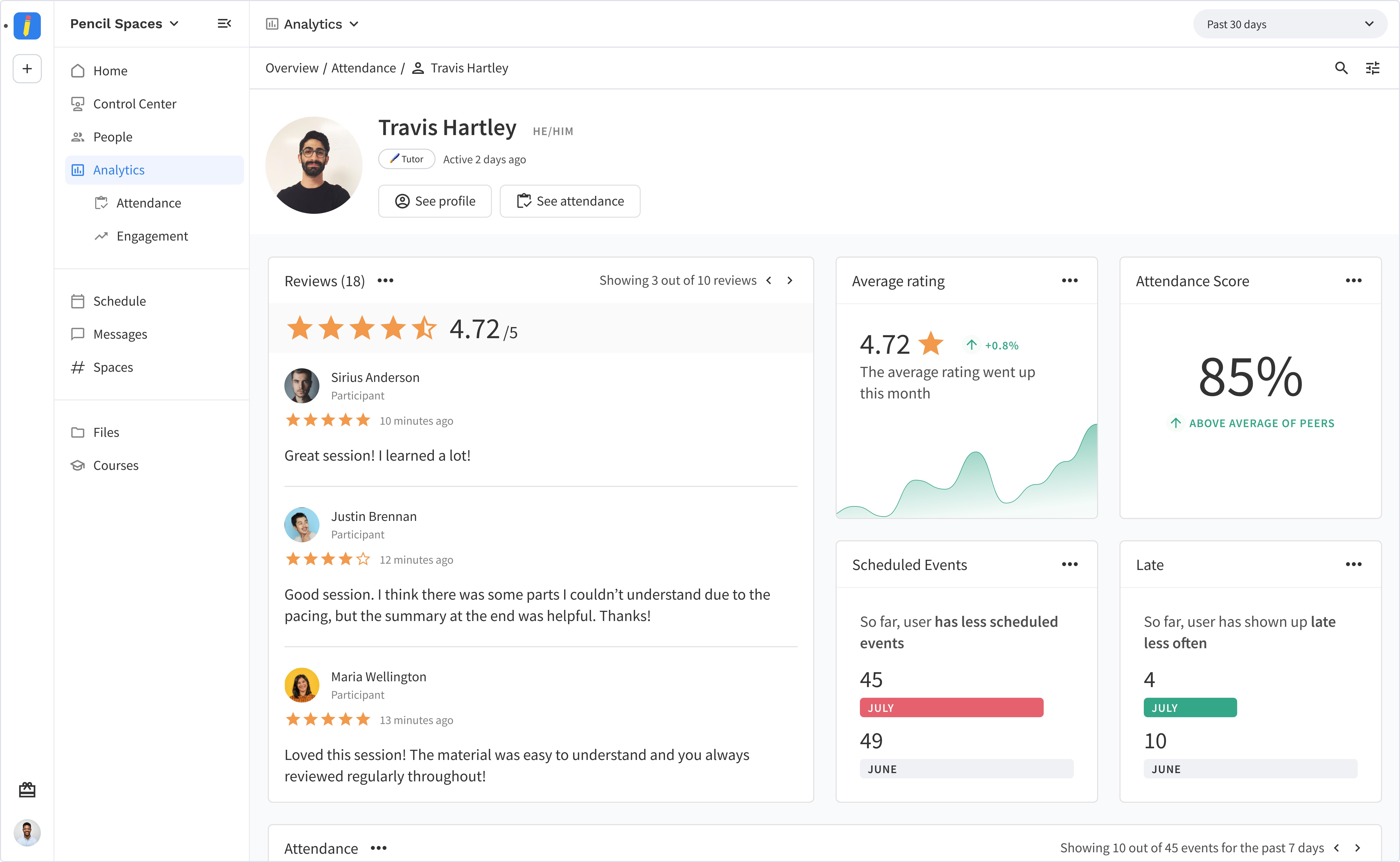Click the green JULY late bar

(x=1190, y=708)
